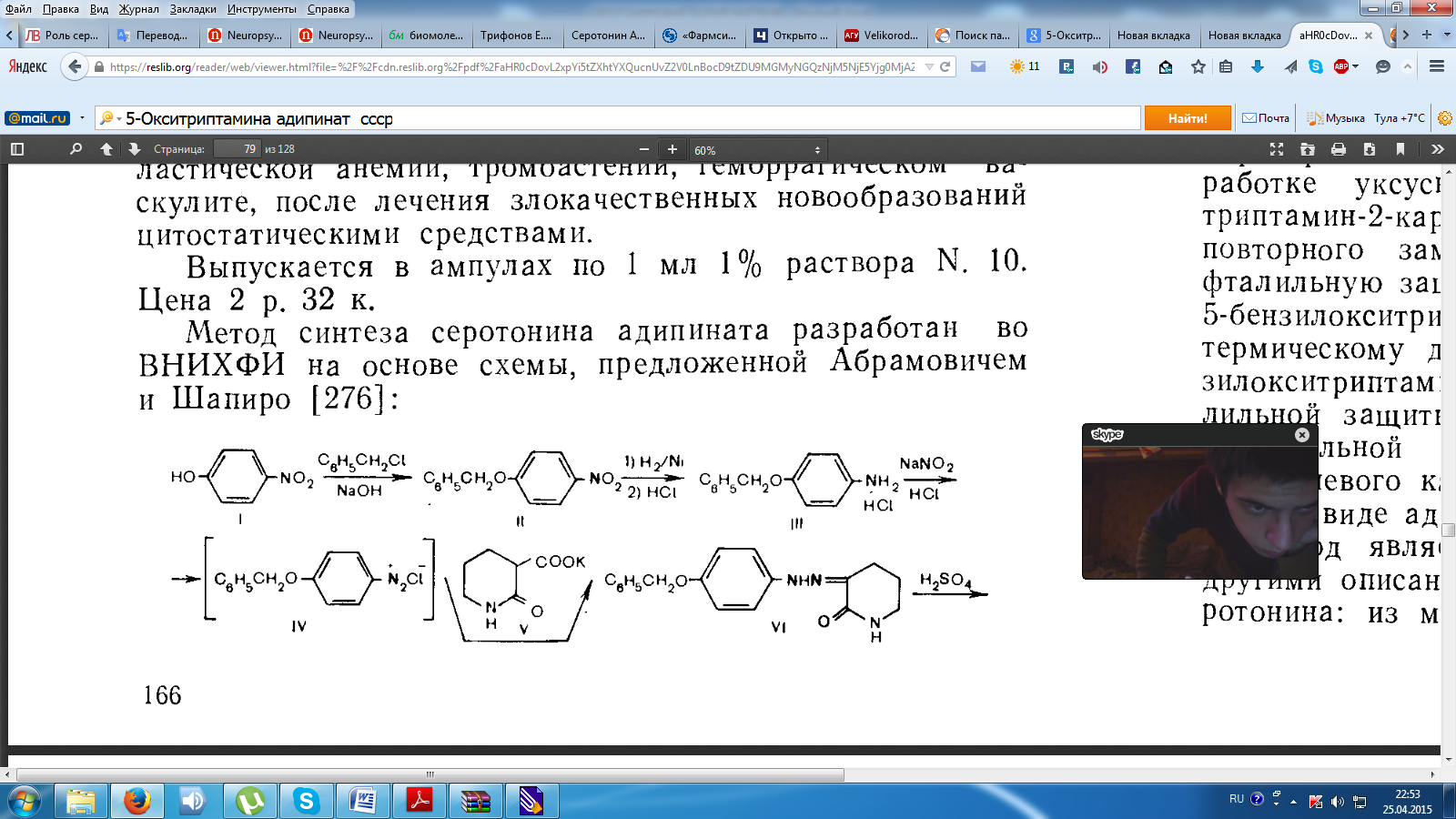Open the Справка menu
The height and width of the screenshot is (819, 1456).
(x=329, y=9)
